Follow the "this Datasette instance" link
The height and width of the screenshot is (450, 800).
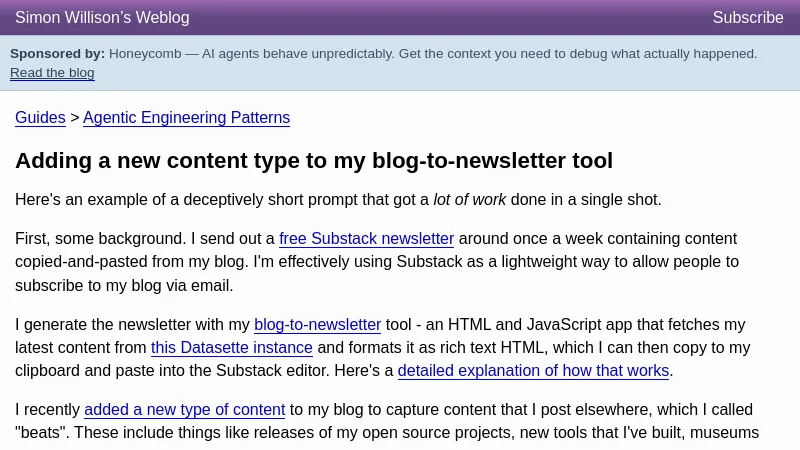click(232, 348)
